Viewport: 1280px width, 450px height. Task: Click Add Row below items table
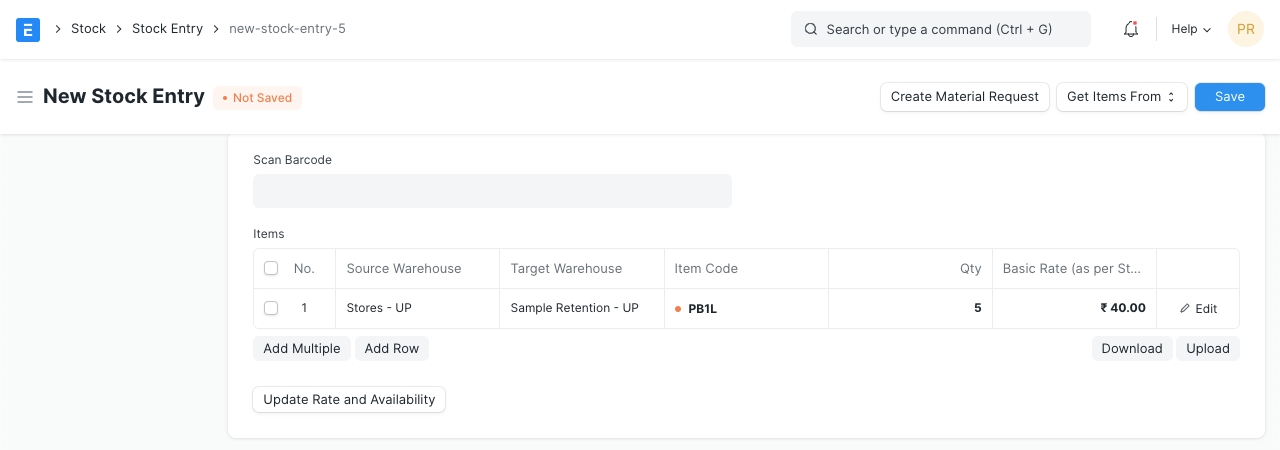click(391, 348)
